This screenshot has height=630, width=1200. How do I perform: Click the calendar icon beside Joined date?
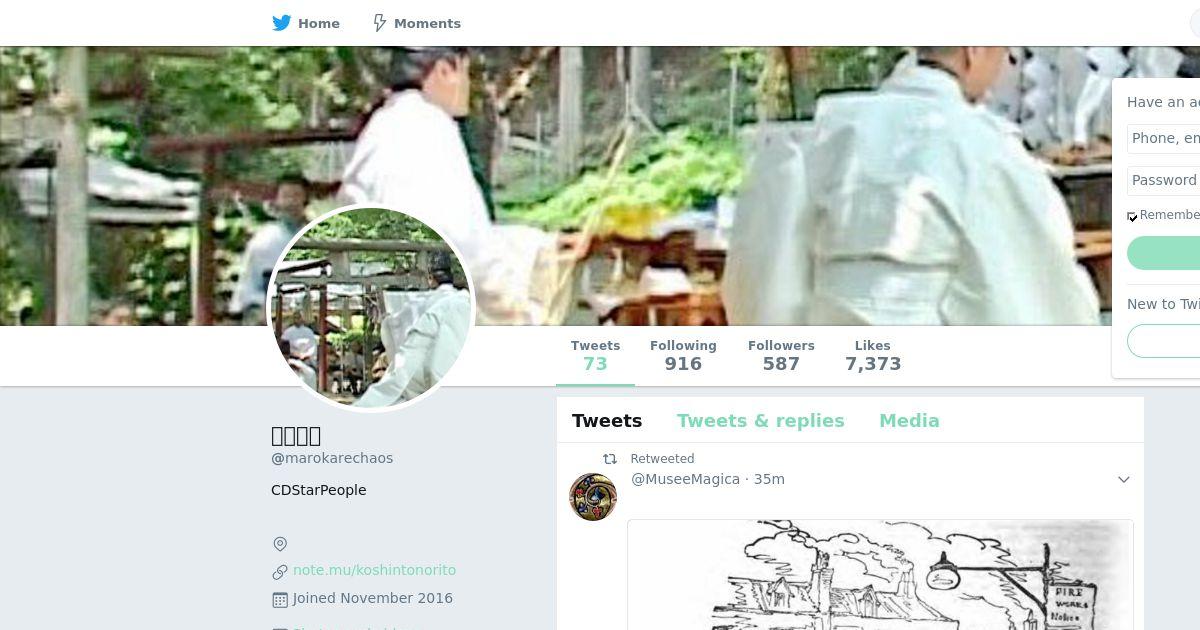(x=280, y=600)
